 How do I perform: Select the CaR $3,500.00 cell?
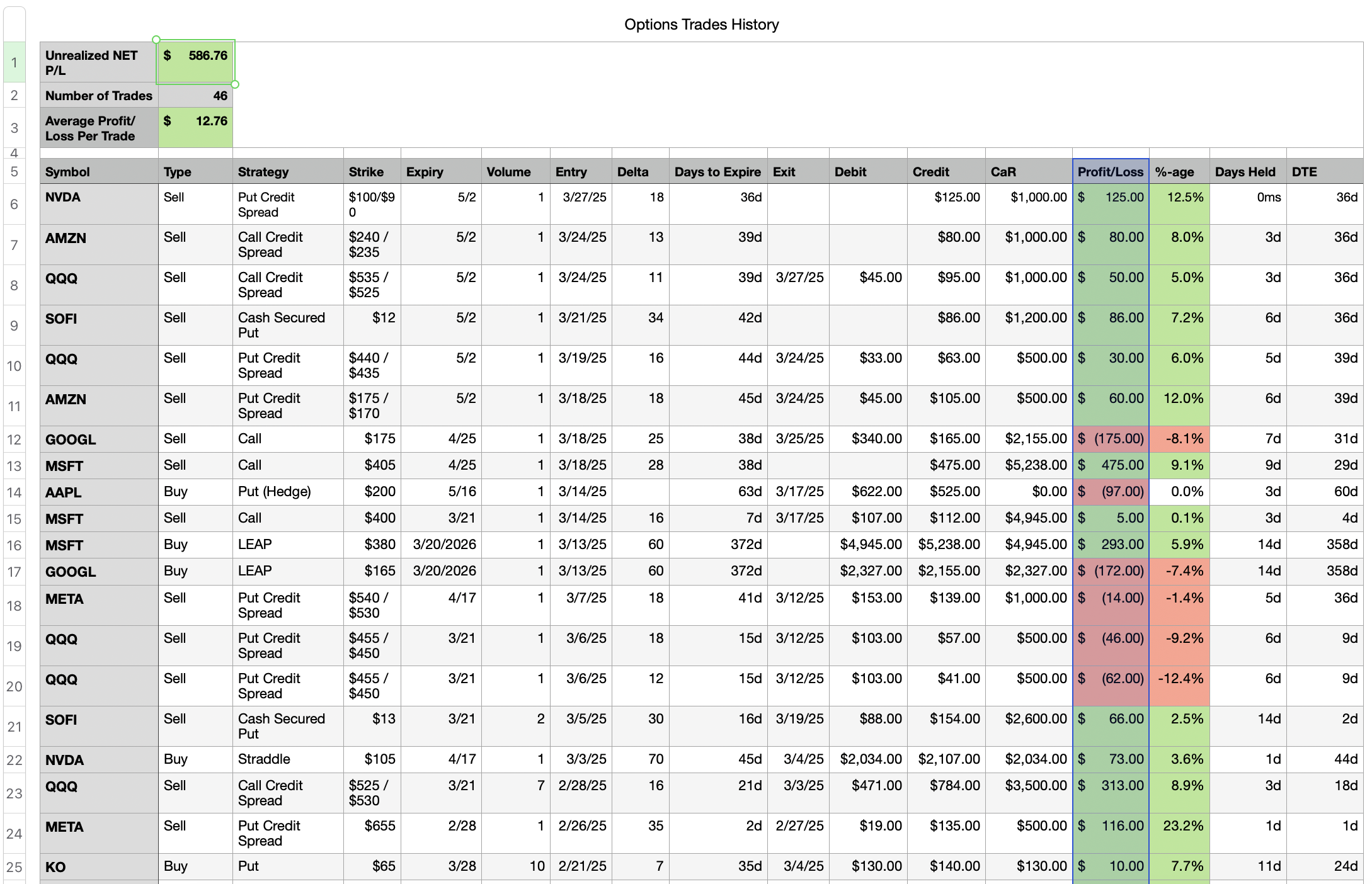(1029, 793)
